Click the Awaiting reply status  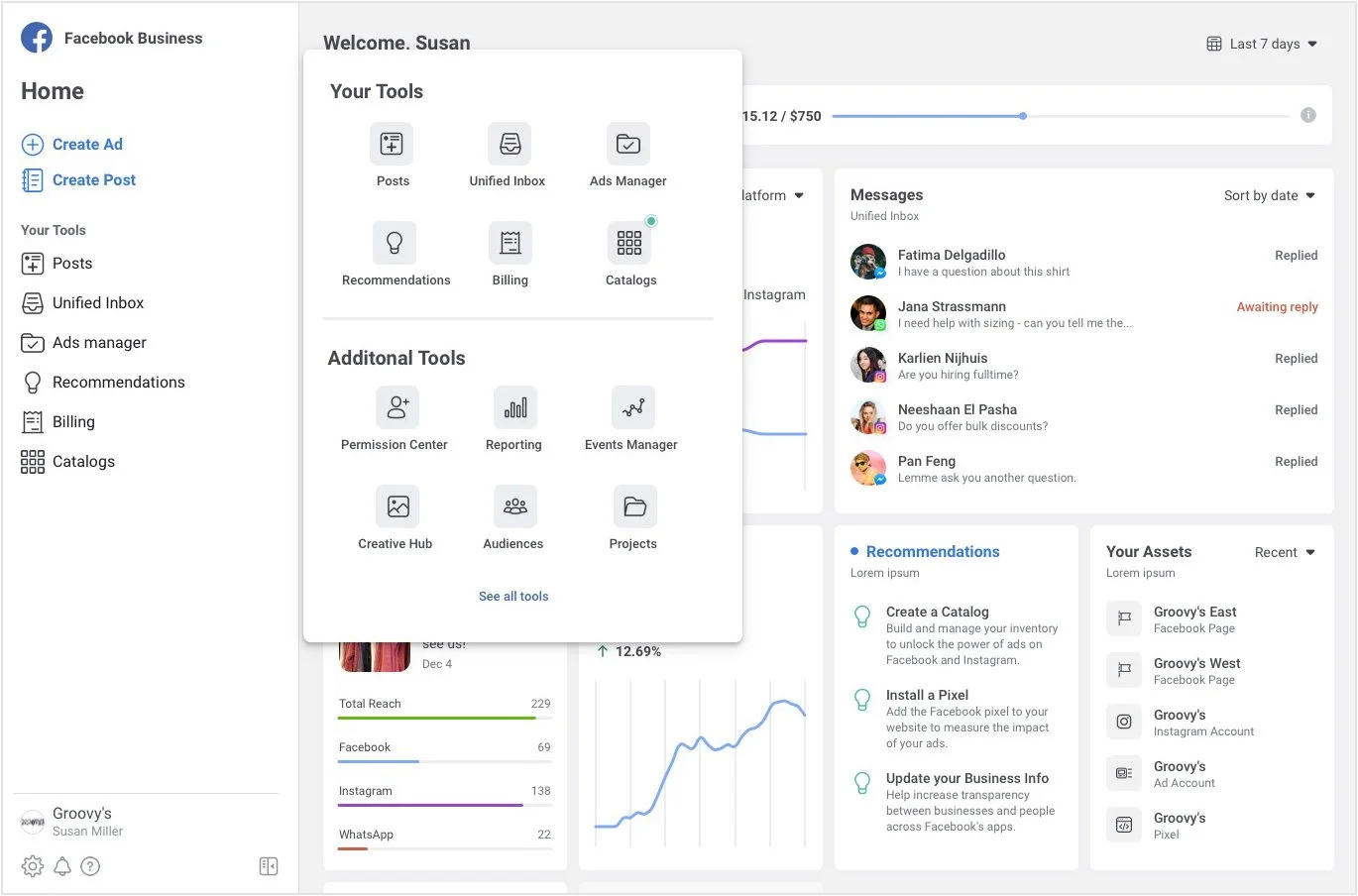[x=1277, y=307]
